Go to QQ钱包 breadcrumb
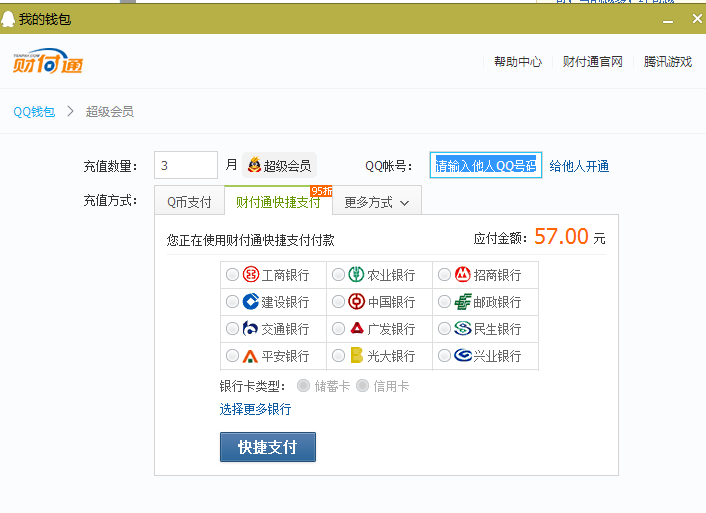Image resolution: width=706 pixels, height=513 pixels. click(34, 111)
